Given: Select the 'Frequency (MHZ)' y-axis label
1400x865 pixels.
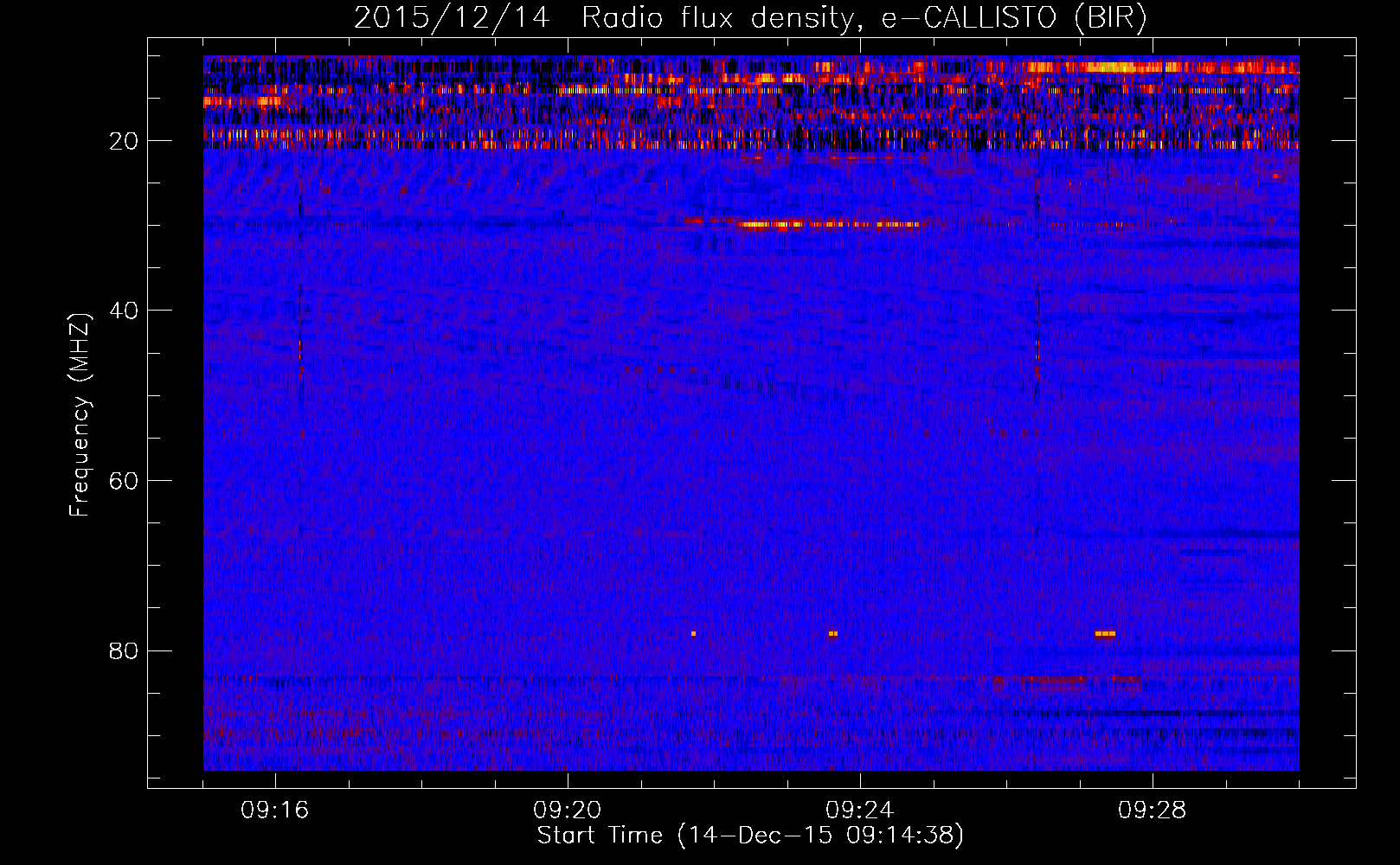Looking at the screenshot, I should [x=80, y=415].
